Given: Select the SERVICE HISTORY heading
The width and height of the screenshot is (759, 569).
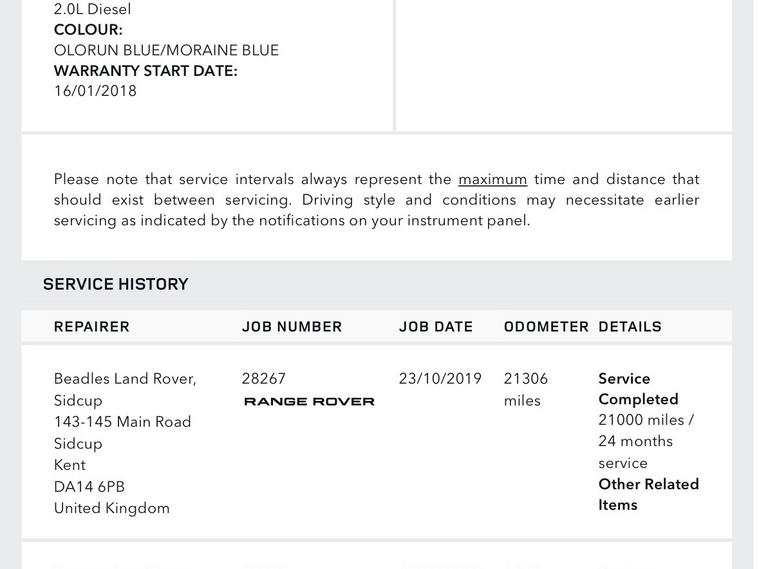Looking at the screenshot, I should click(116, 284).
